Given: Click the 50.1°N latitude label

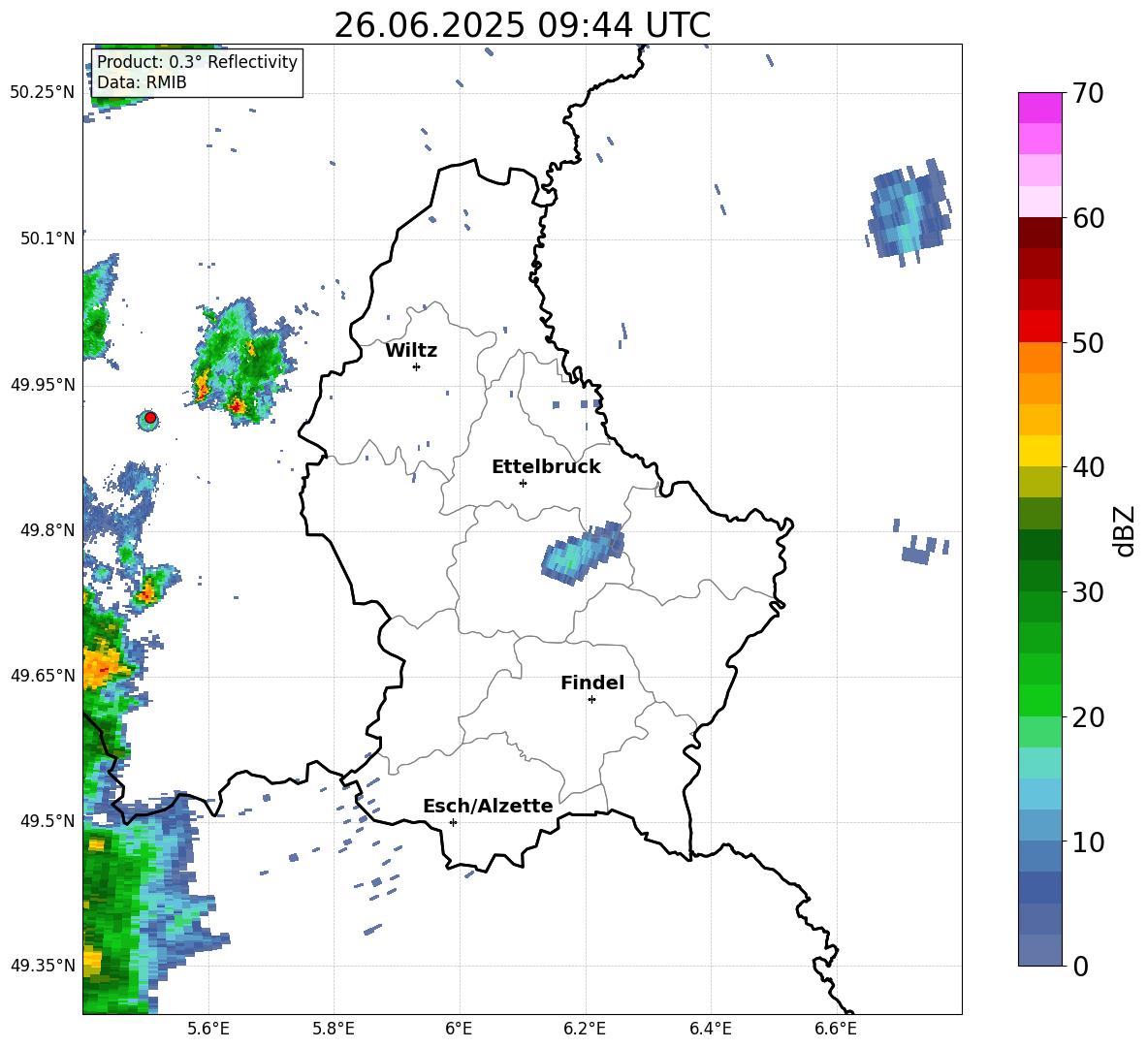Looking at the screenshot, I should pyautogui.click(x=47, y=238).
